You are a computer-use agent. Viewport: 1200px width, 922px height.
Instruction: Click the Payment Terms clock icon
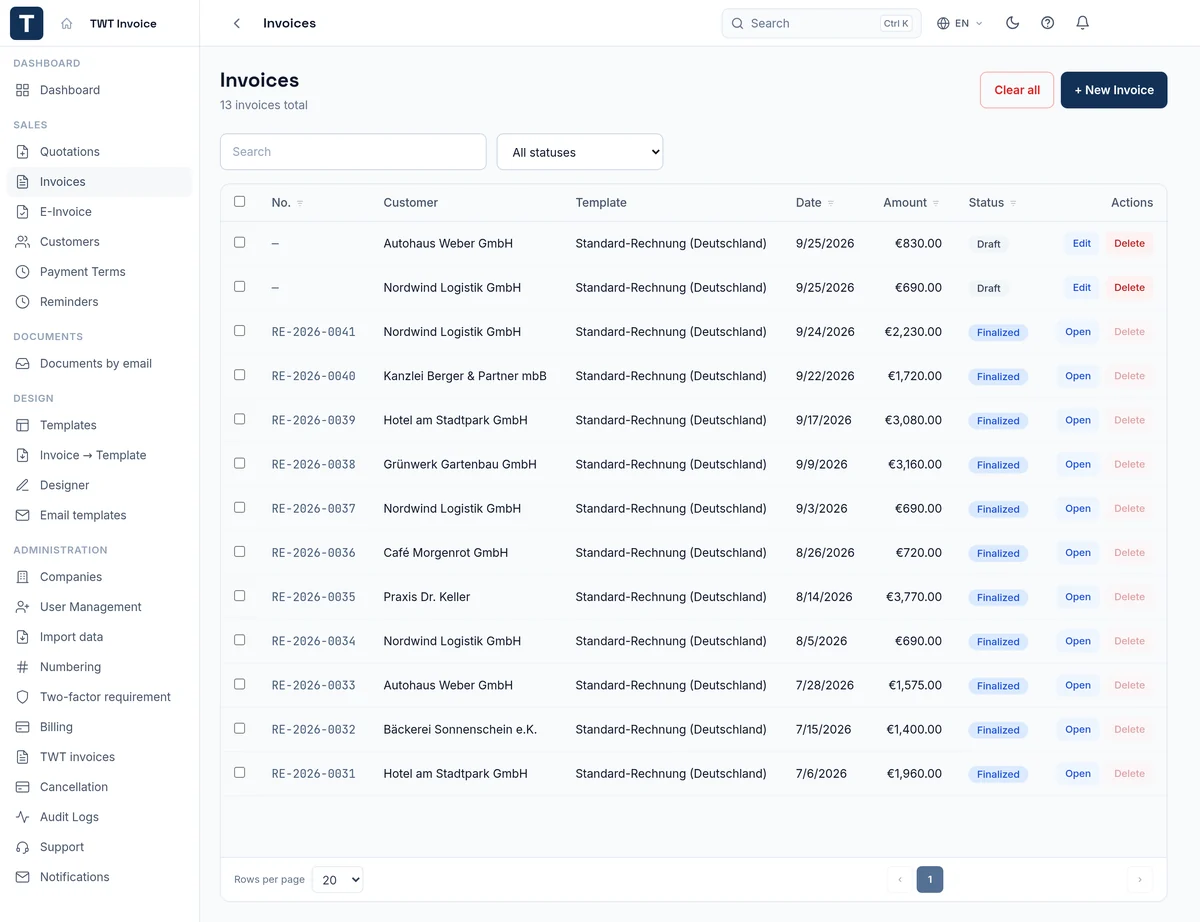[23, 272]
